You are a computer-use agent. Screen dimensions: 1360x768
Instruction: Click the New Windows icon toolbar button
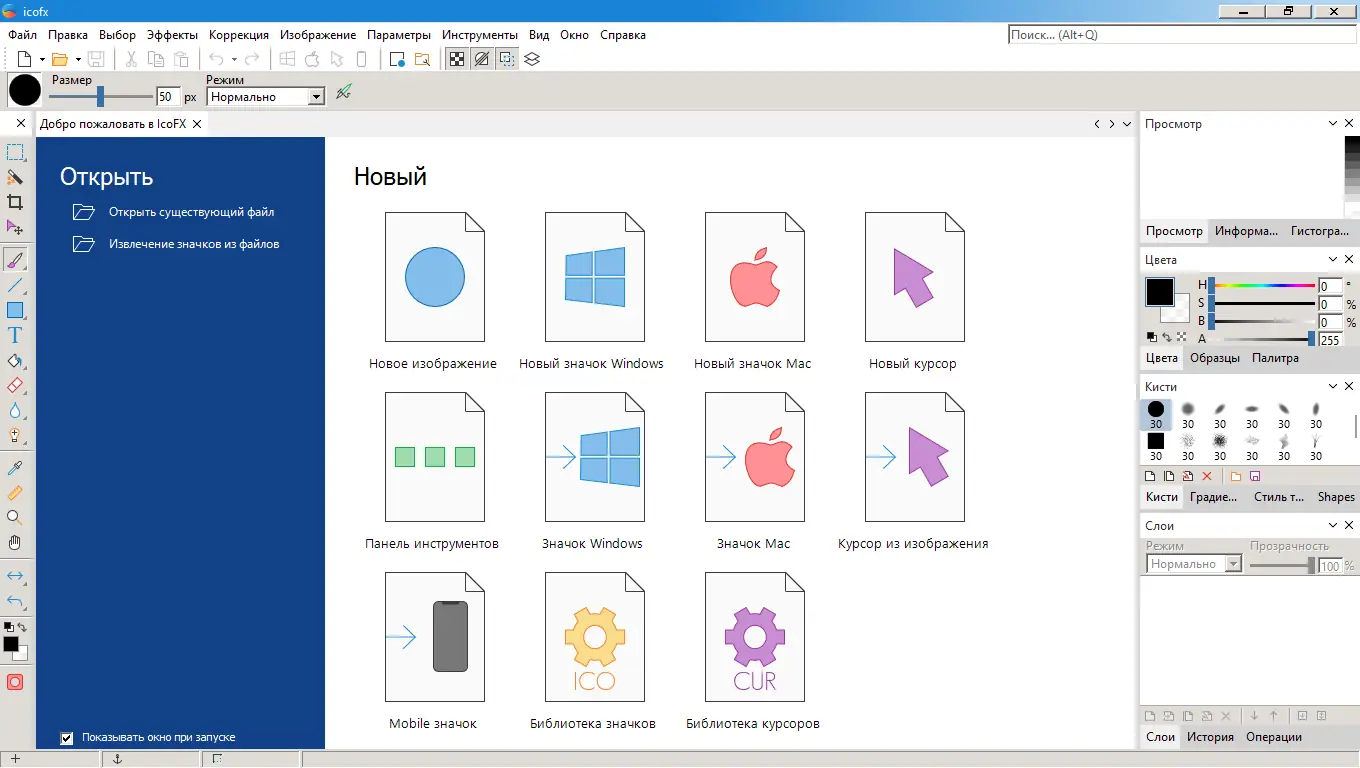coord(287,58)
